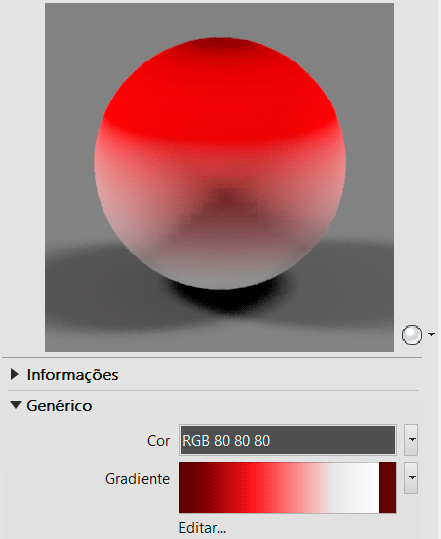Click the gray background of the preview
This screenshot has width=441, height=539.
[69, 103]
